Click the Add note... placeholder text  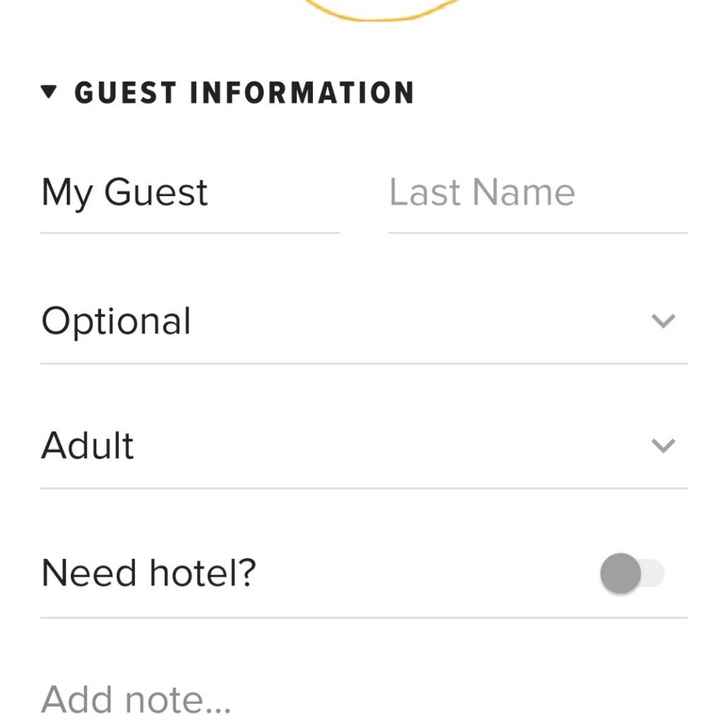(x=136, y=699)
